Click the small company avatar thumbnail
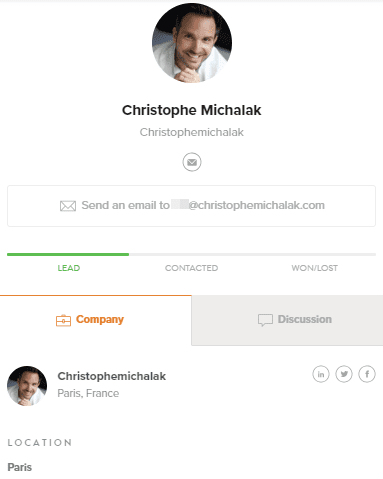Screen dimensions: 383x479 coord(27,386)
